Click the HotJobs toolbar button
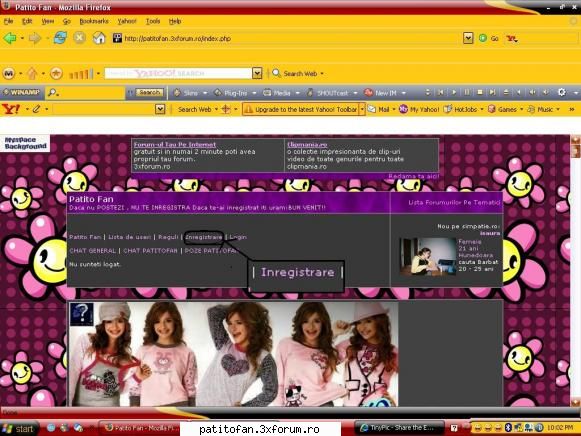Viewport: 581px width, 436px height. pos(461,109)
